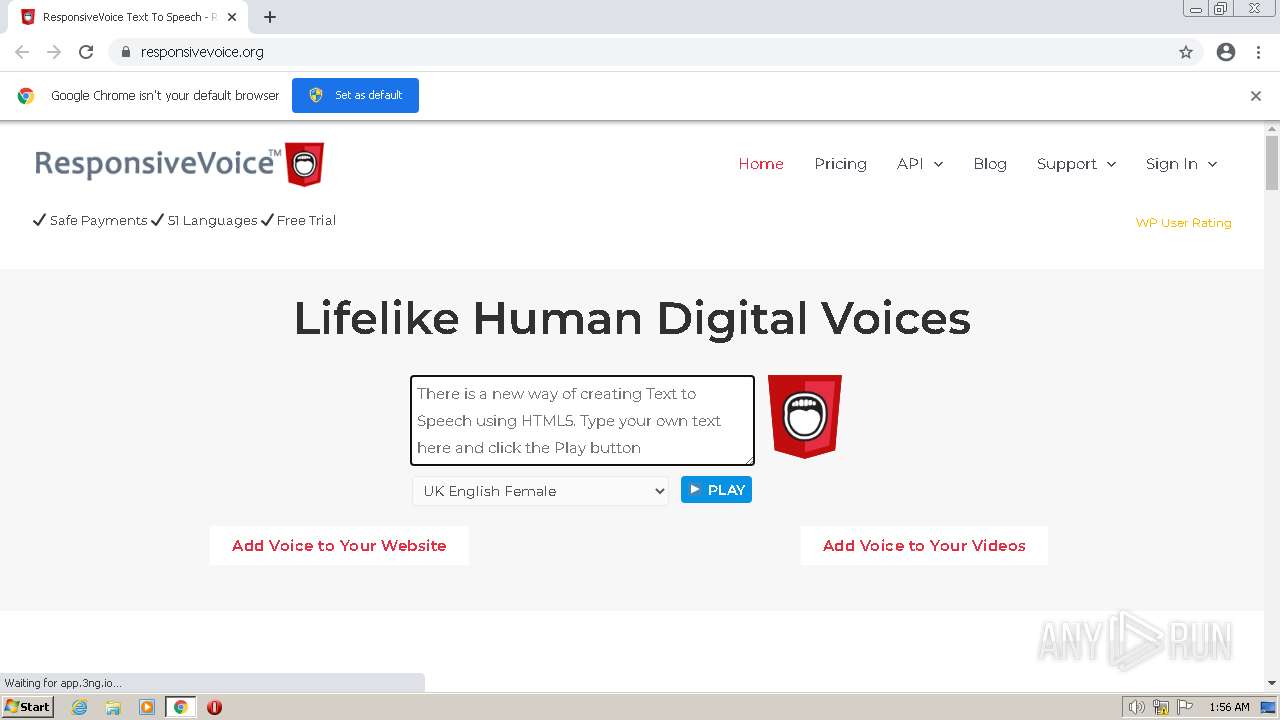Click inside the text-to-speech text area
Screen dimensions: 1280x720
click(582, 421)
